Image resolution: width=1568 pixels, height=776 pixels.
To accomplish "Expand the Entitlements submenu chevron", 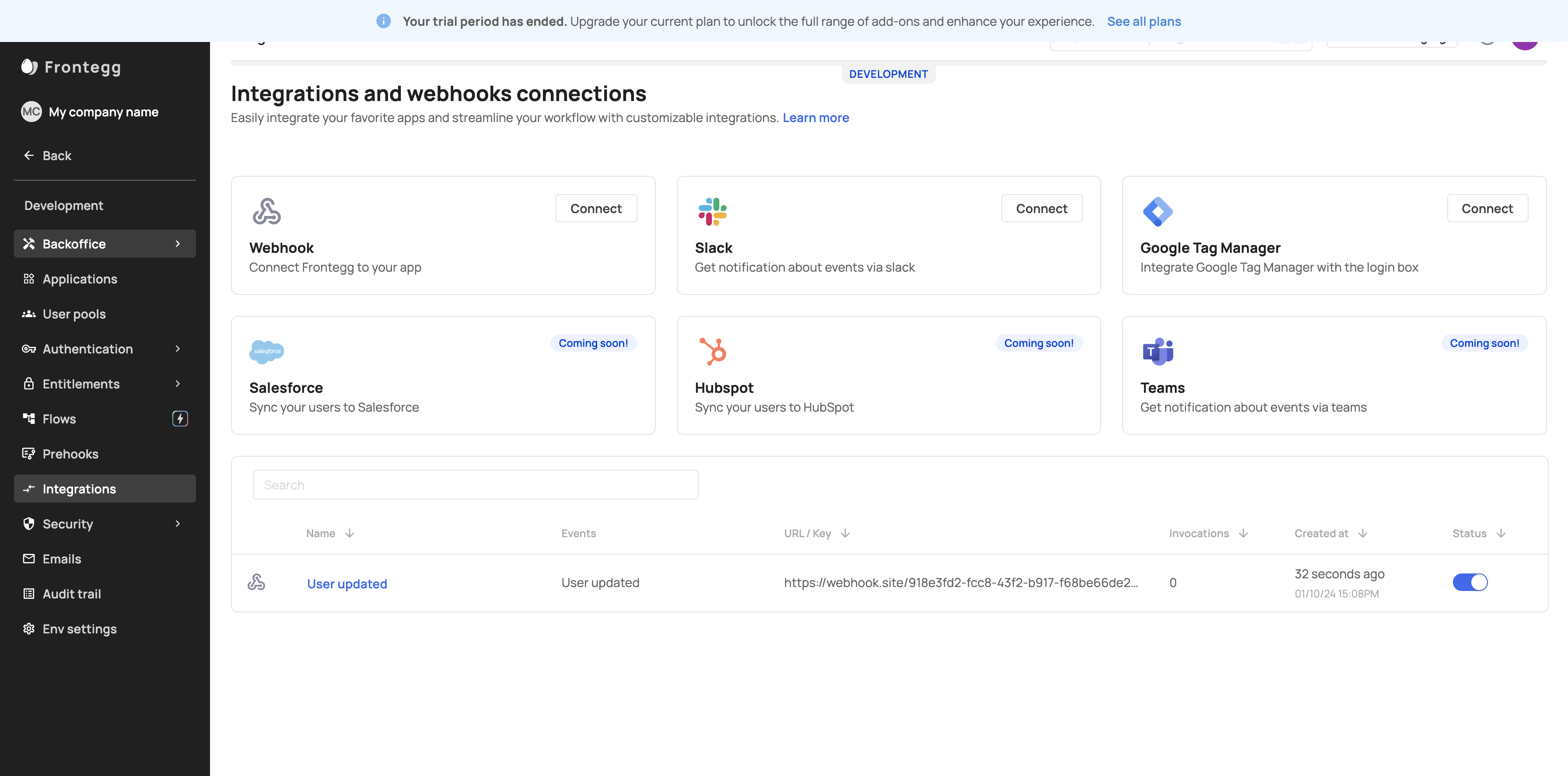I will point(178,384).
